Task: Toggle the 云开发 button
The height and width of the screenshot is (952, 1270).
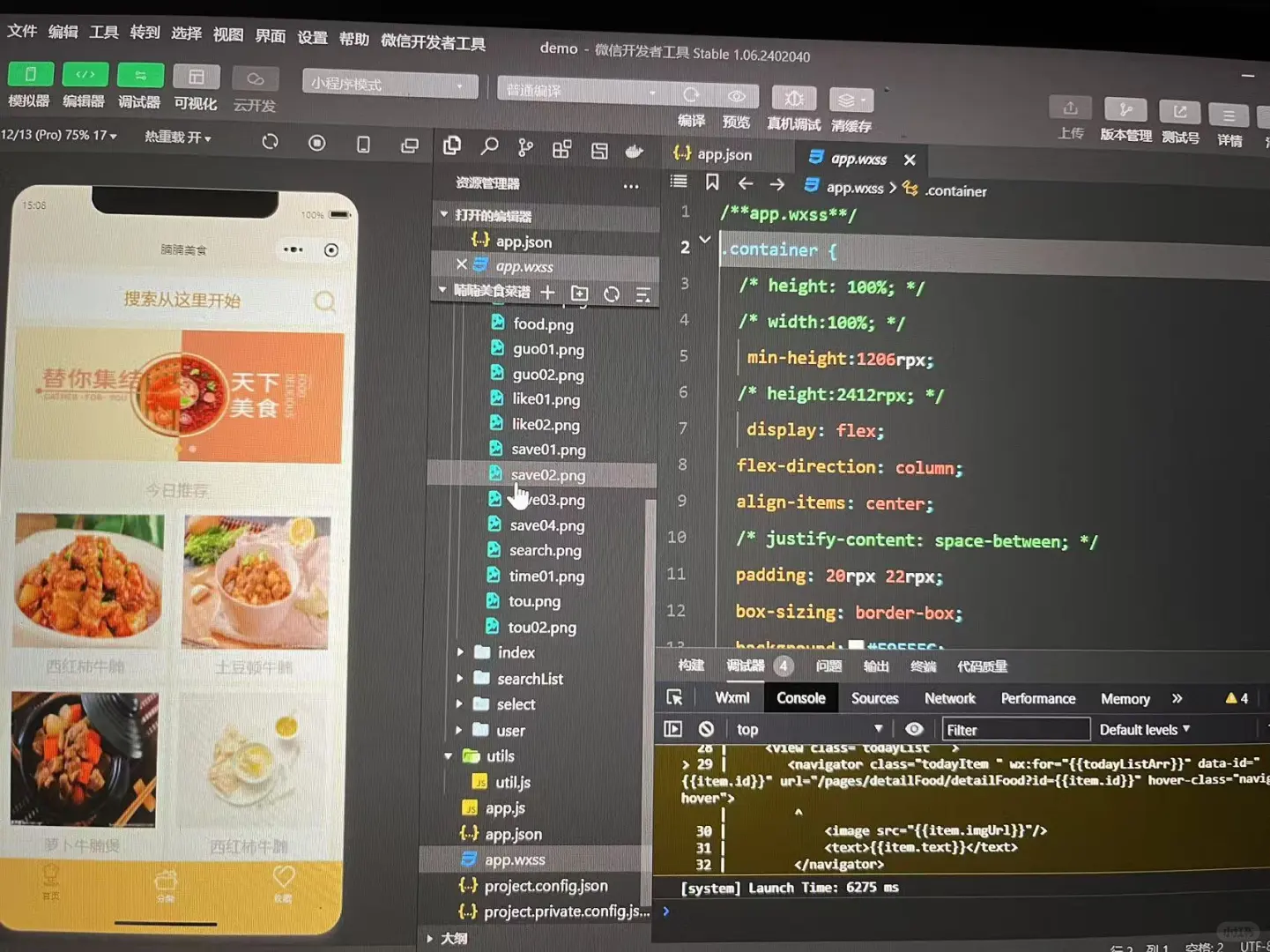Action: point(256,79)
